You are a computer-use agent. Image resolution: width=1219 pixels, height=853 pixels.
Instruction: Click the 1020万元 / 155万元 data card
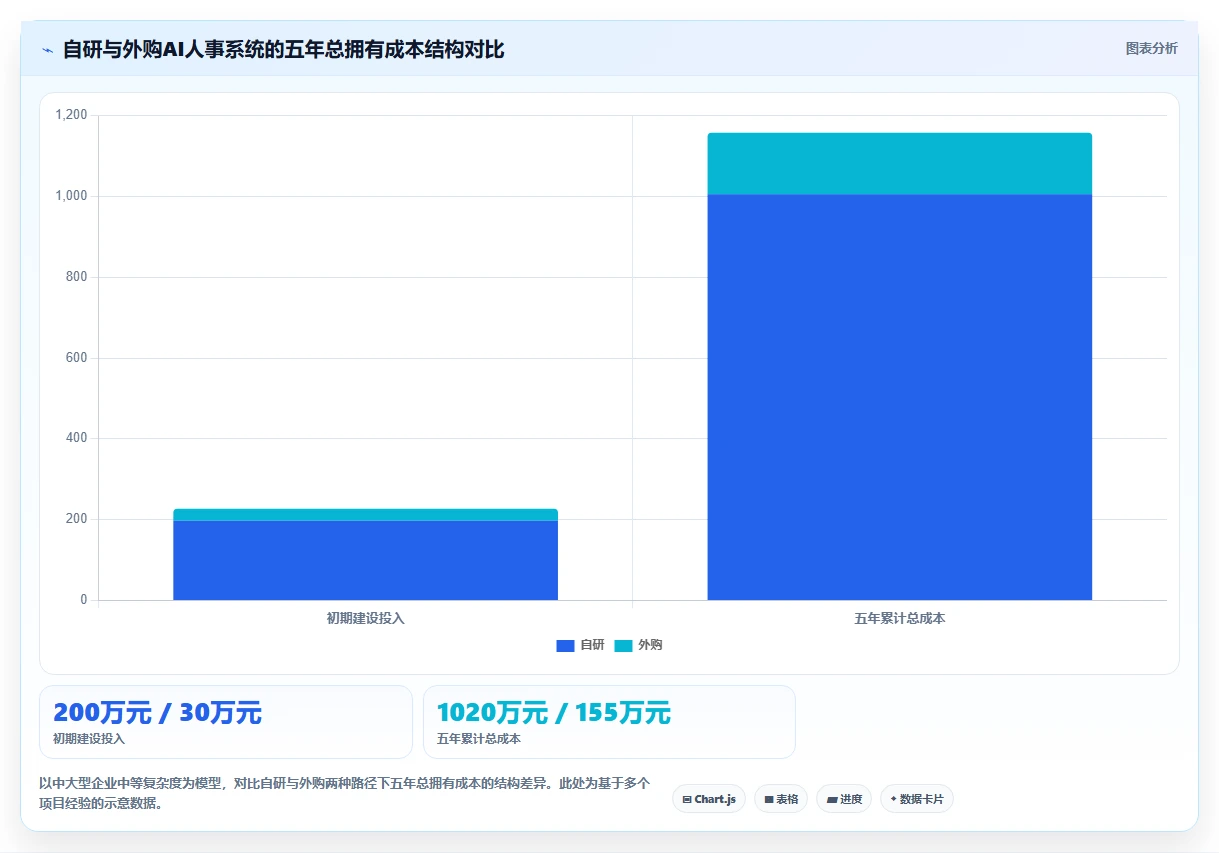click(x=609, y=722)
